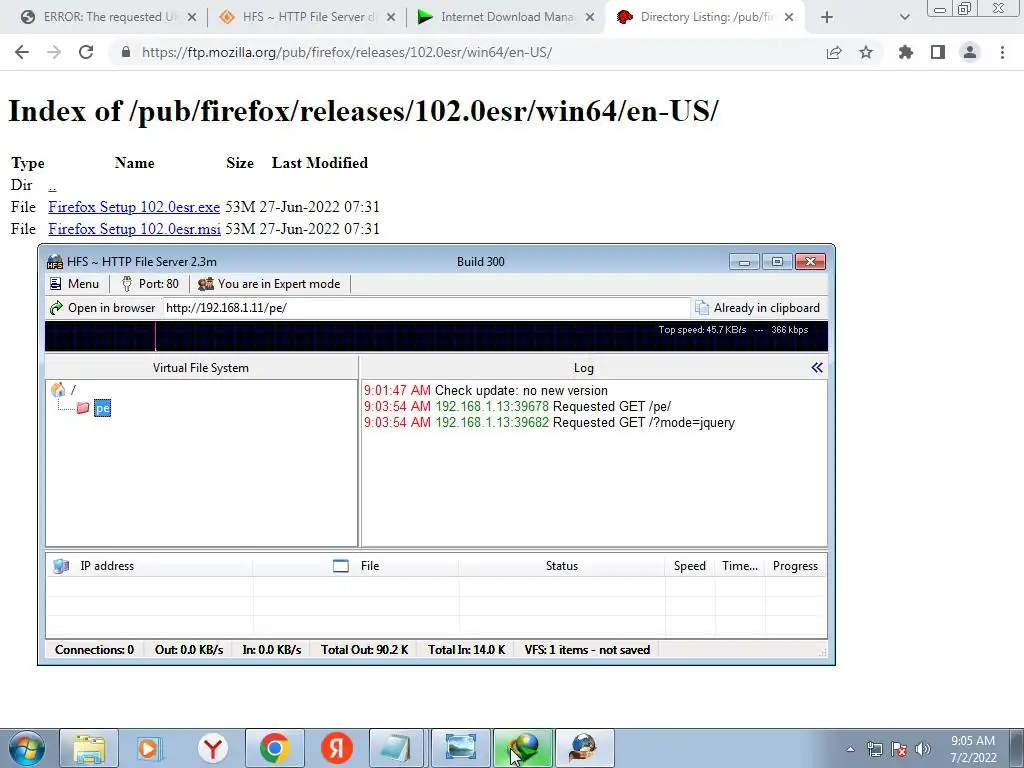This screenshot has height=768, width=1024.
Task: Download Firefox Setup 102.0esr.msi link
Action: [135, 229]
